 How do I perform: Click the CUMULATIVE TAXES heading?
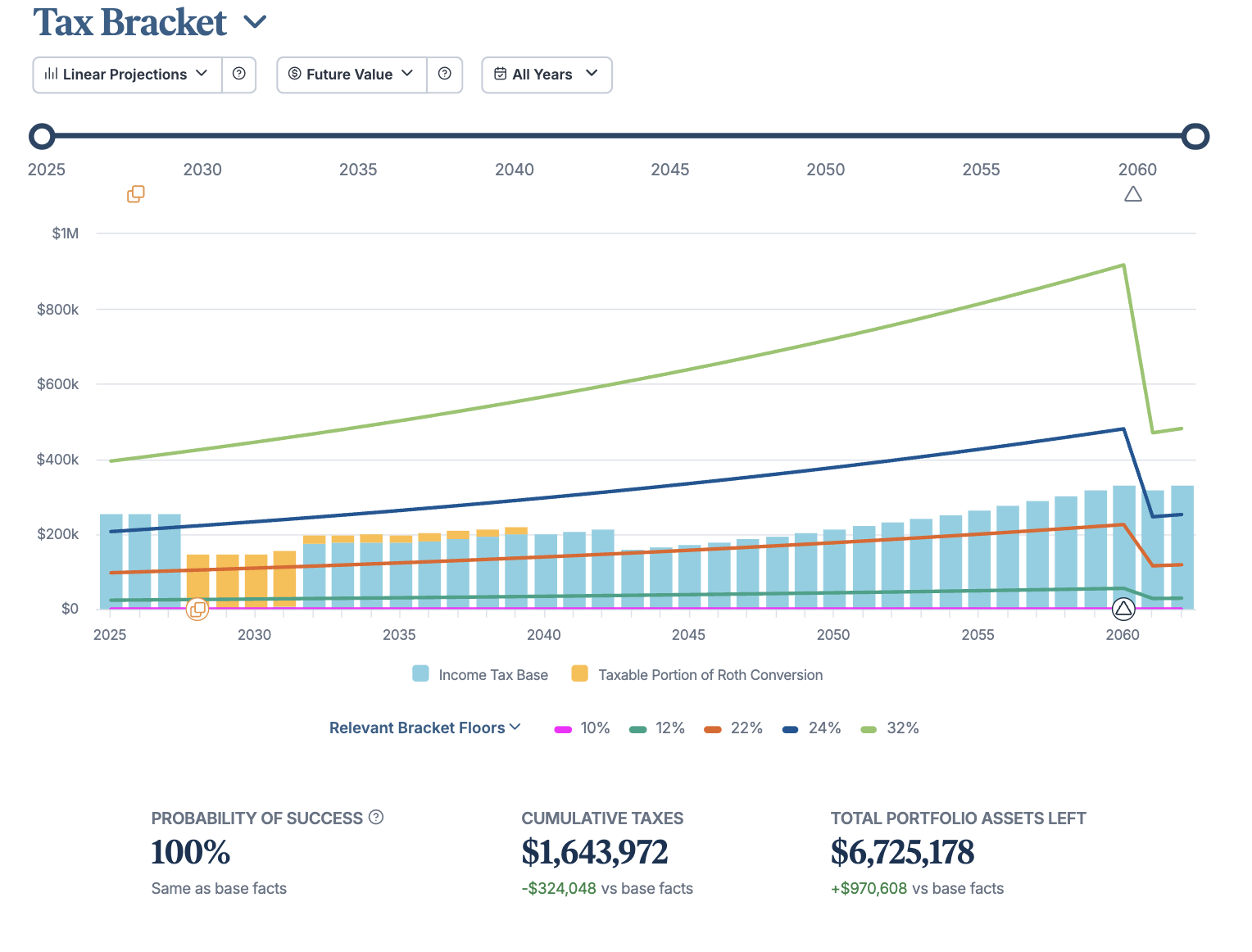(602, 818)
